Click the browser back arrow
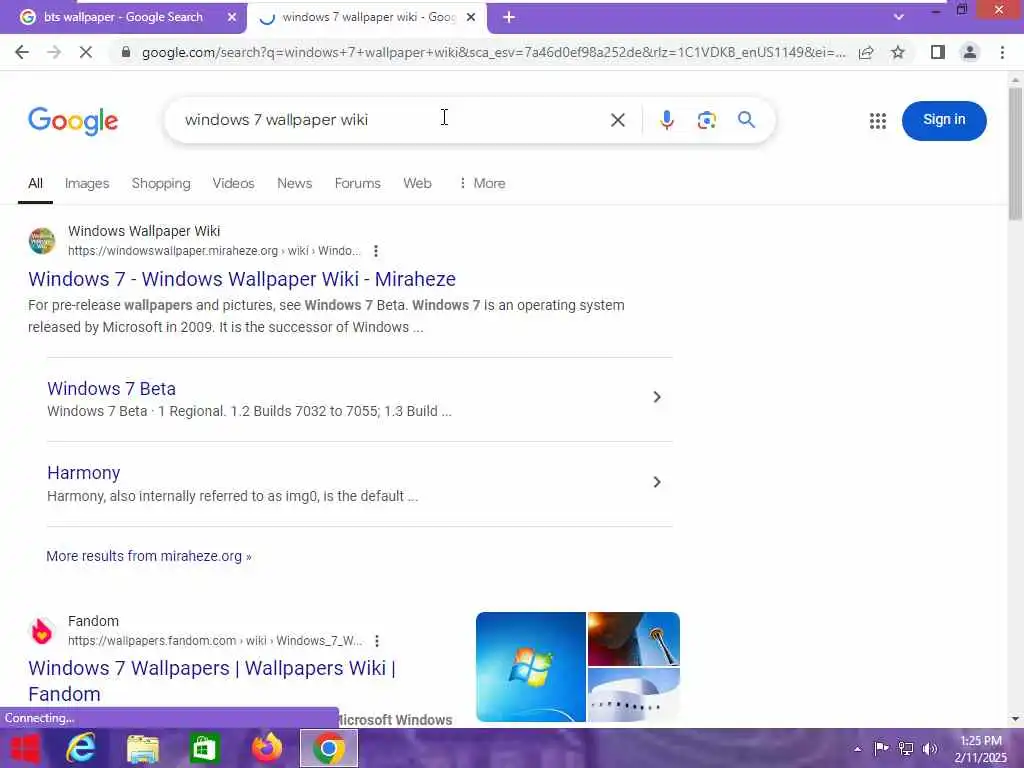Screen dimensions: 1024x768 [22, 52]
